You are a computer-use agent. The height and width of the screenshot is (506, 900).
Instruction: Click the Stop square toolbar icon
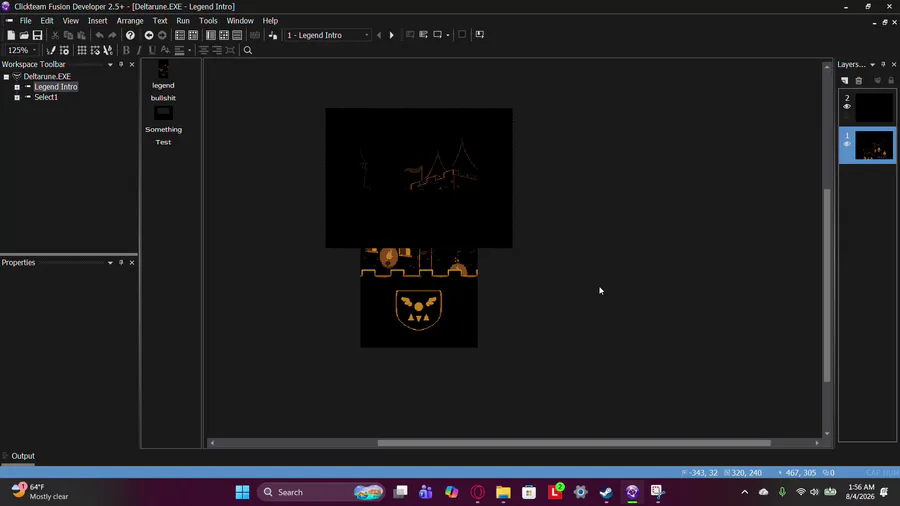[x=462, y=35]
